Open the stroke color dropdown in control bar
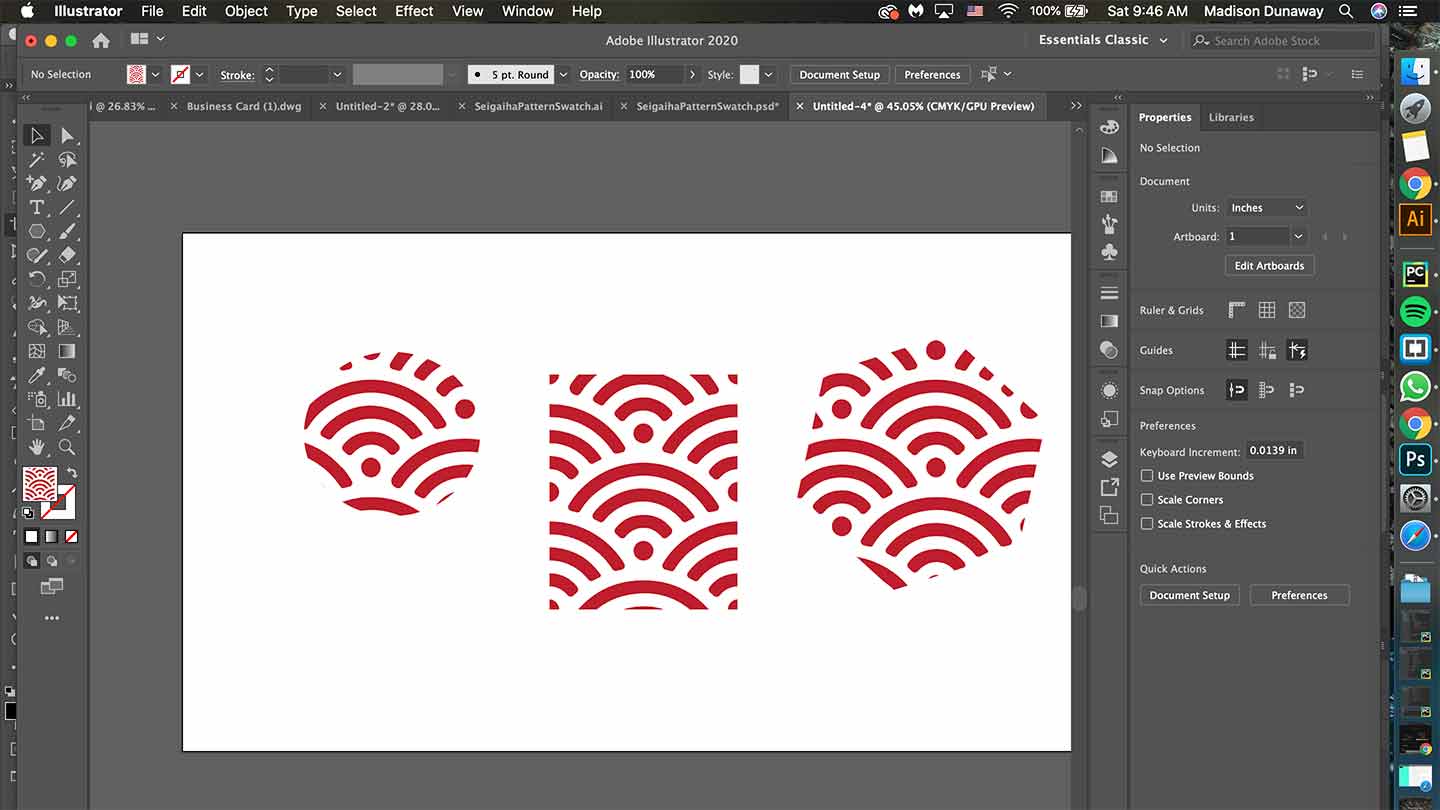1440x810 pixels. 200,75
